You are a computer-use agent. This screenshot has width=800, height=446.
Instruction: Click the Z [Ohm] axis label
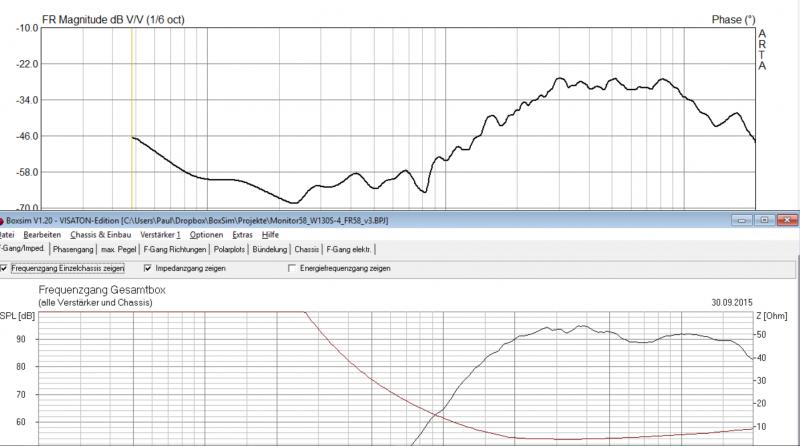tap(772, 316)
